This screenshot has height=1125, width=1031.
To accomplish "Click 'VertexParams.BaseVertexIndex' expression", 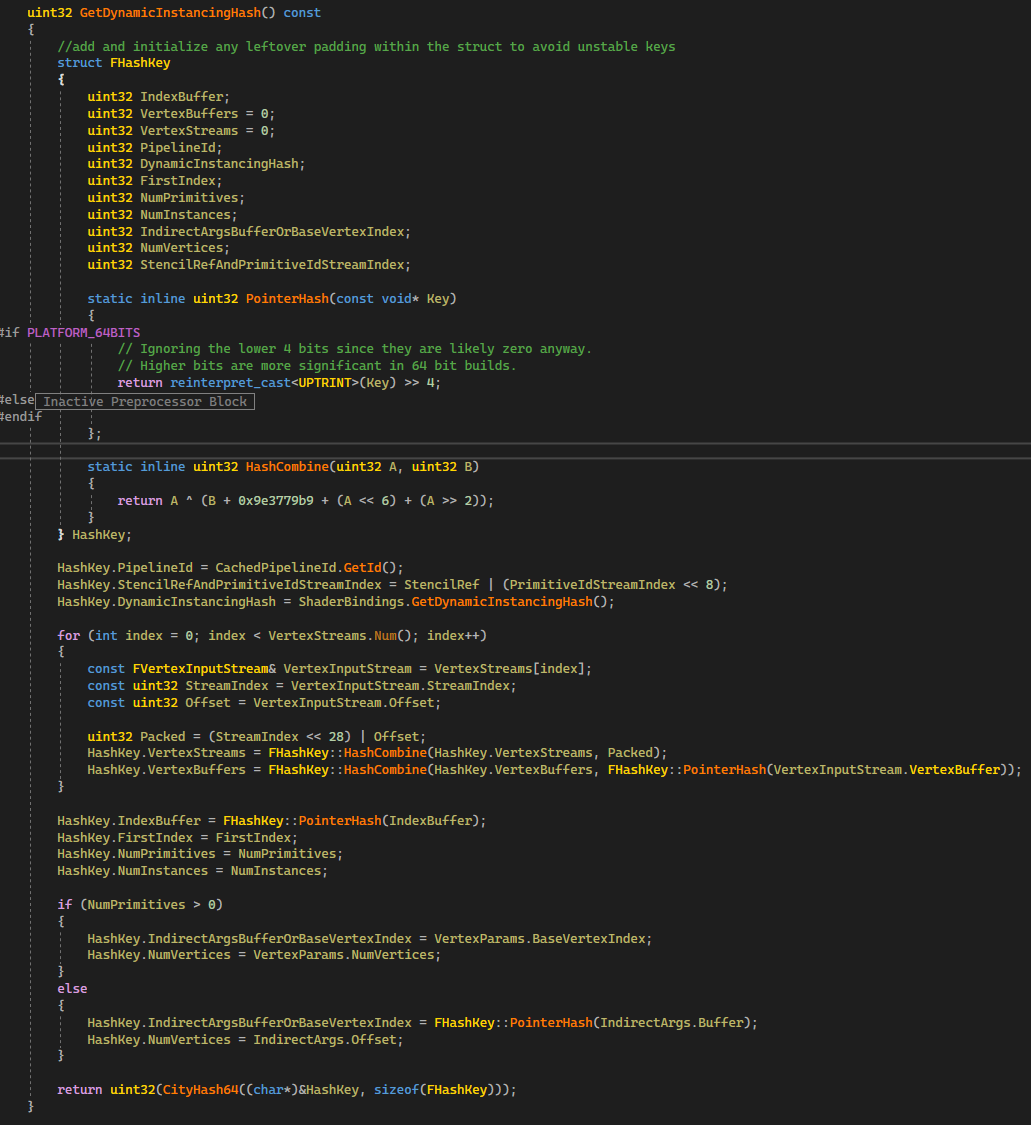I will coord(540,939).
